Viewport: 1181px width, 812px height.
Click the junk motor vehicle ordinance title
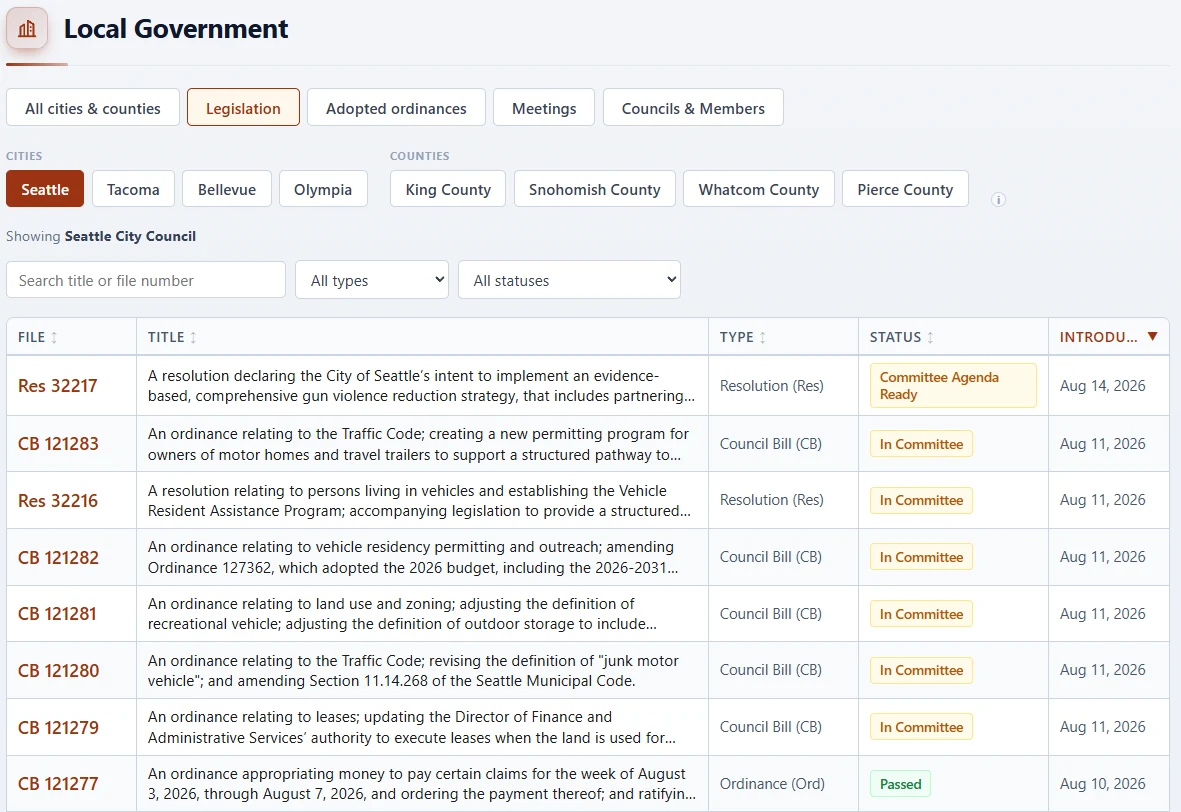(413, 670)
